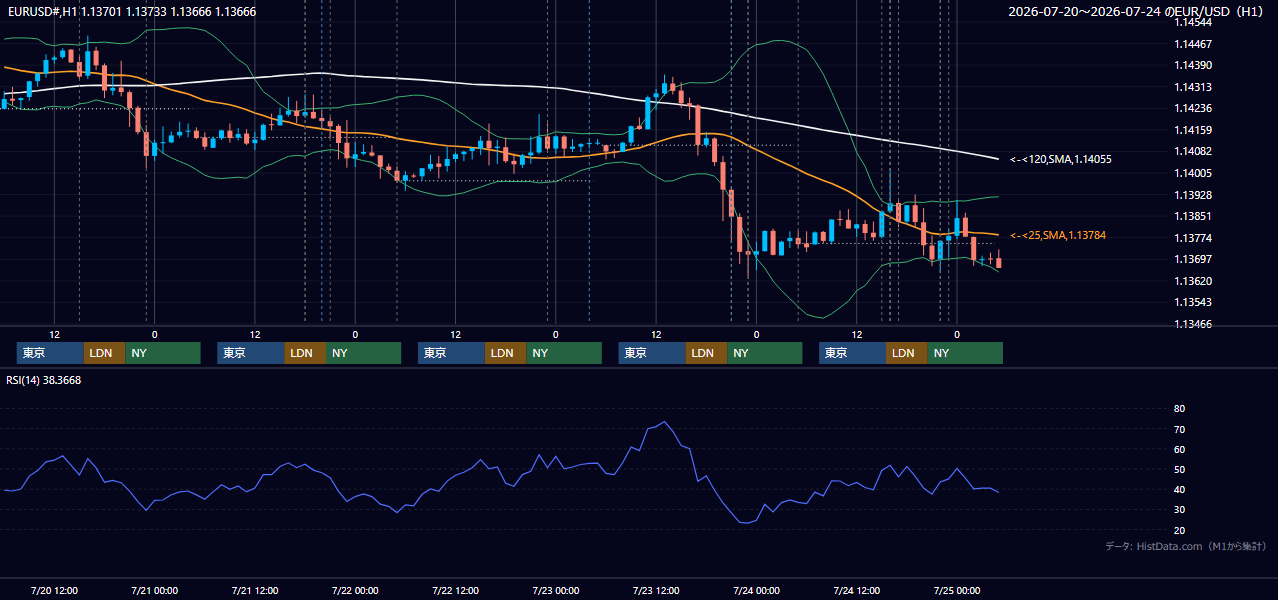Click RSI scale value 30
The height and width of the screenshot is (600, 1278).
point(1179,509)
